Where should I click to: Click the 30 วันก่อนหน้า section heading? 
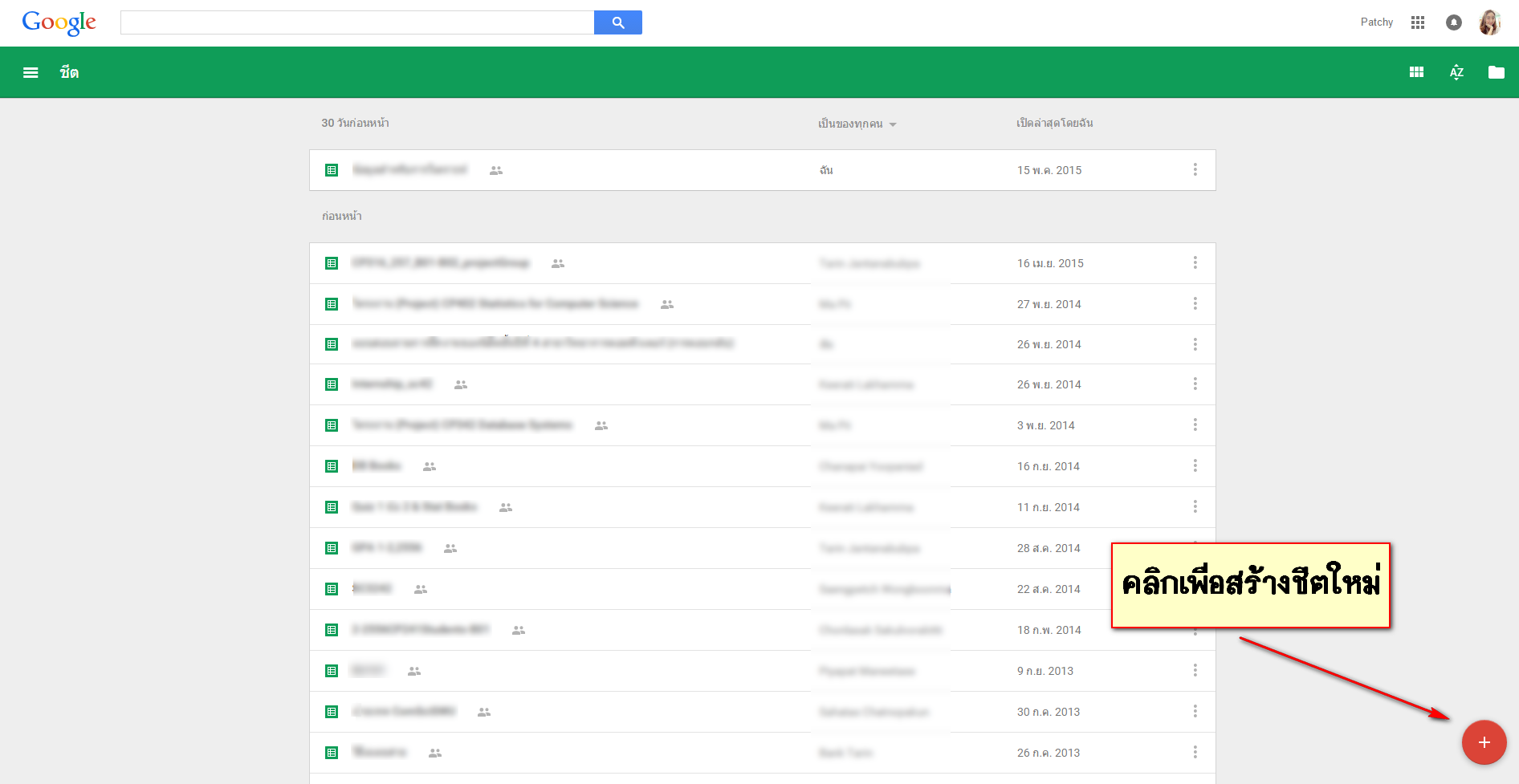coord(355,123)
